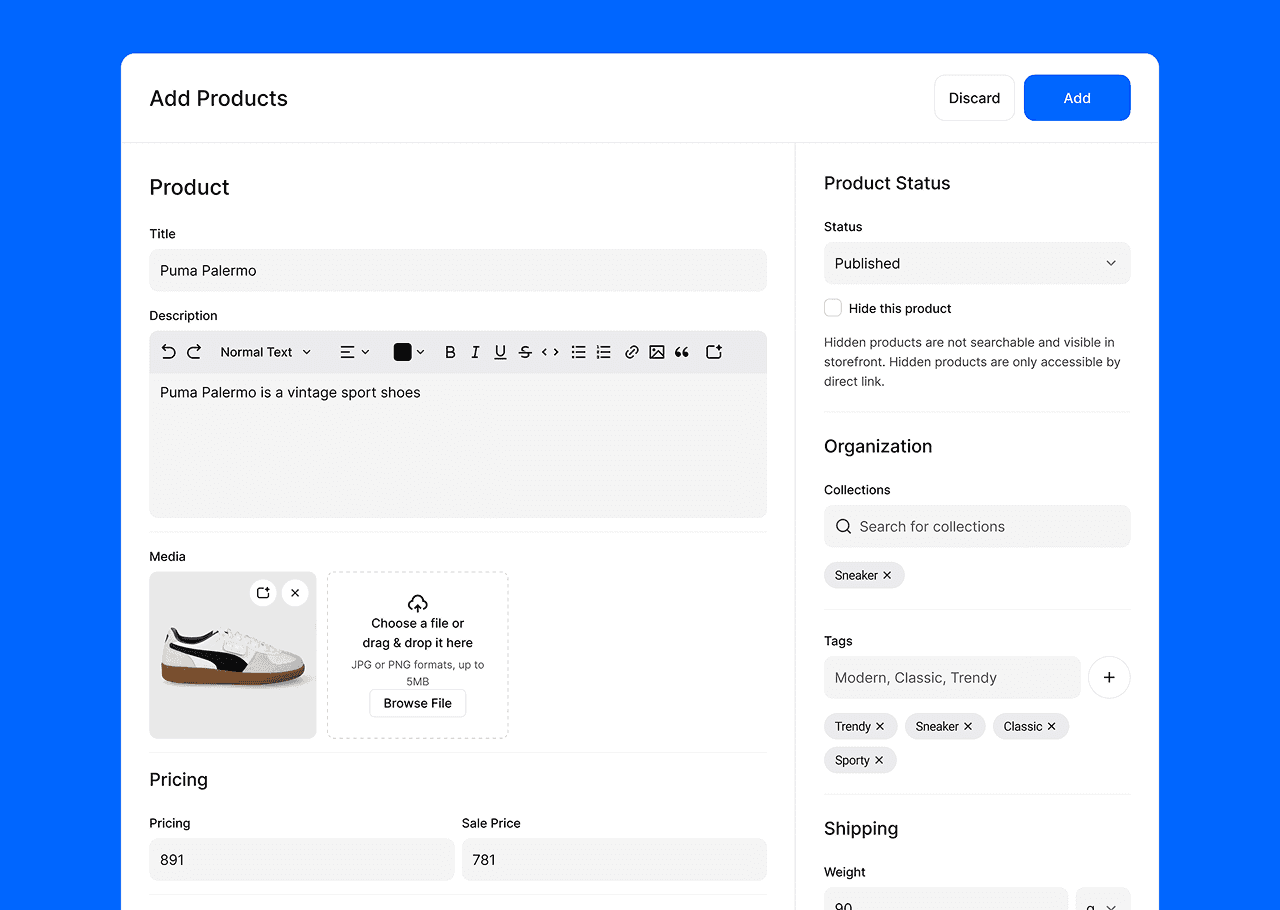The width and height of the screenshot is (1280, 910).
Task: Focus the Sale Price field showing 781
Action: 614,859
